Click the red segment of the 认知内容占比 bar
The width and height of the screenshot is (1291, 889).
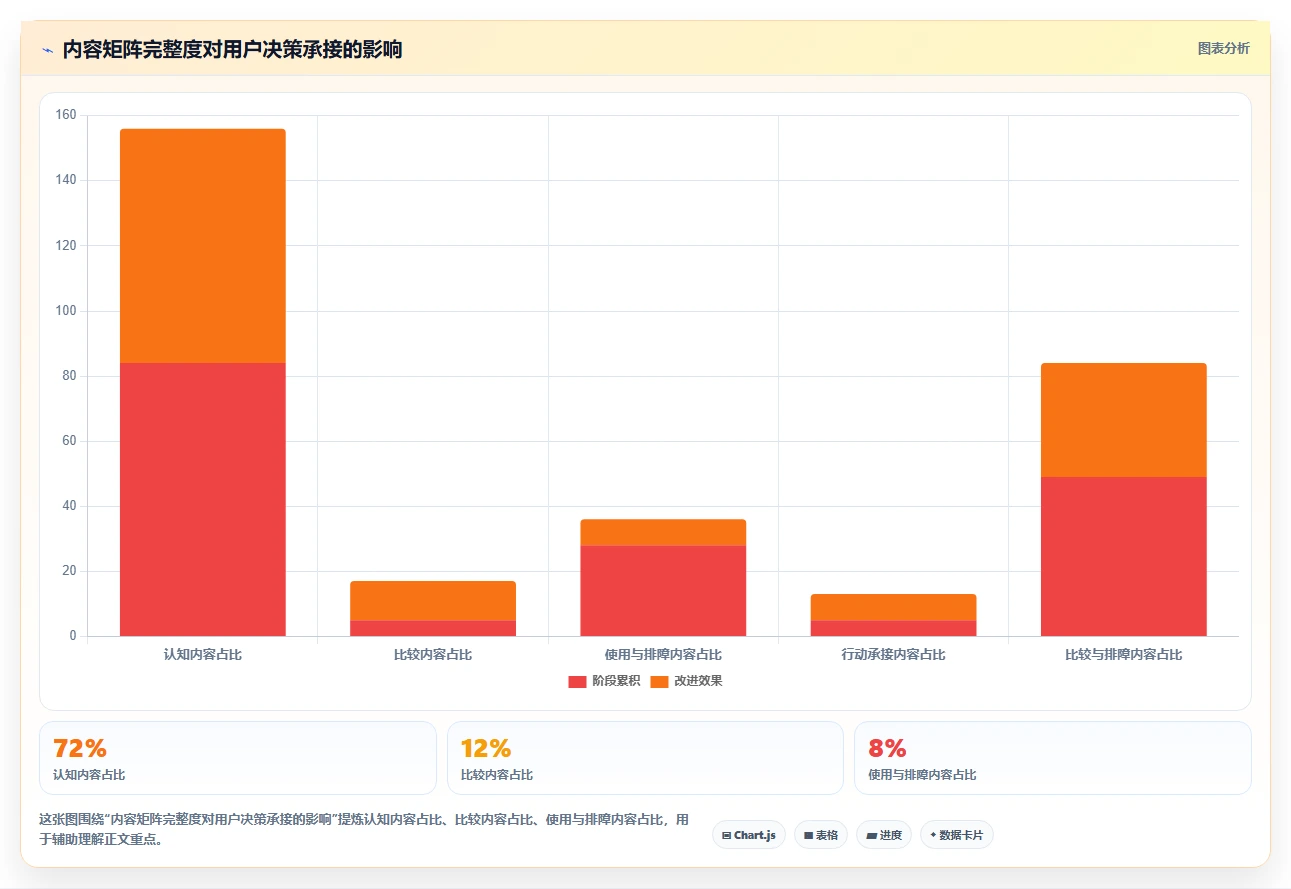[x=203, y=499]
